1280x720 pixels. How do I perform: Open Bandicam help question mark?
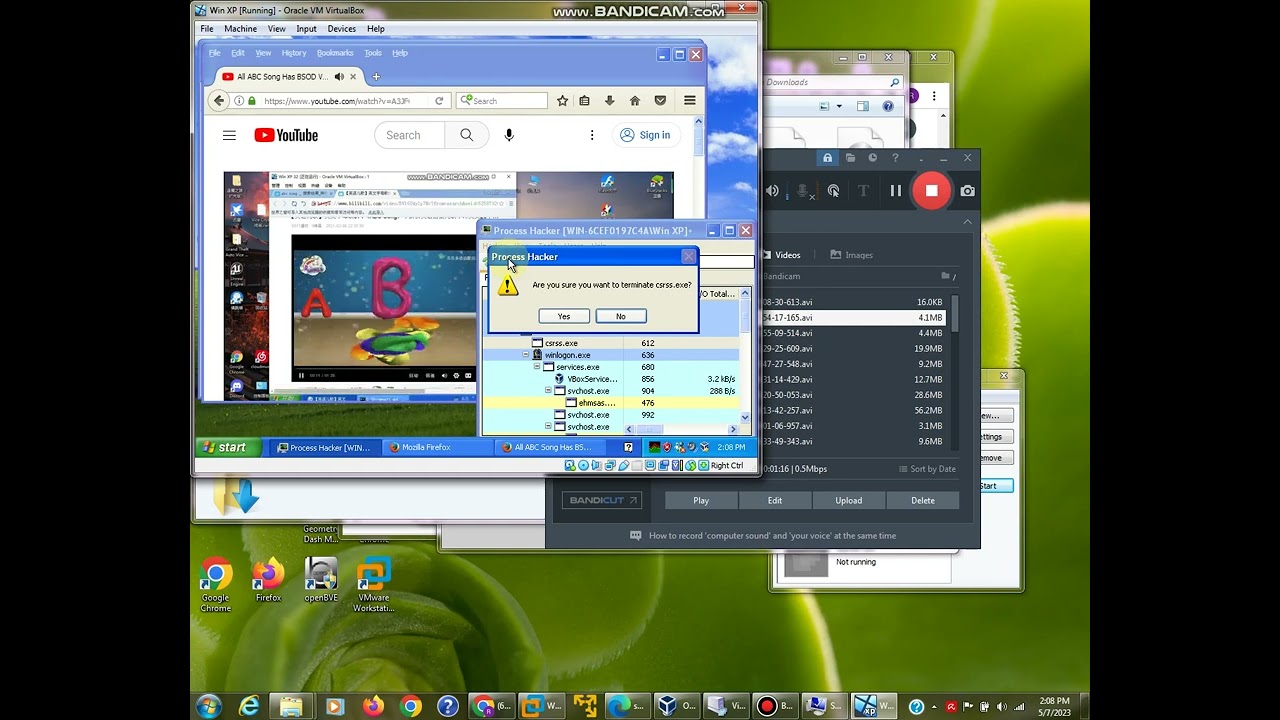(895, 158)
